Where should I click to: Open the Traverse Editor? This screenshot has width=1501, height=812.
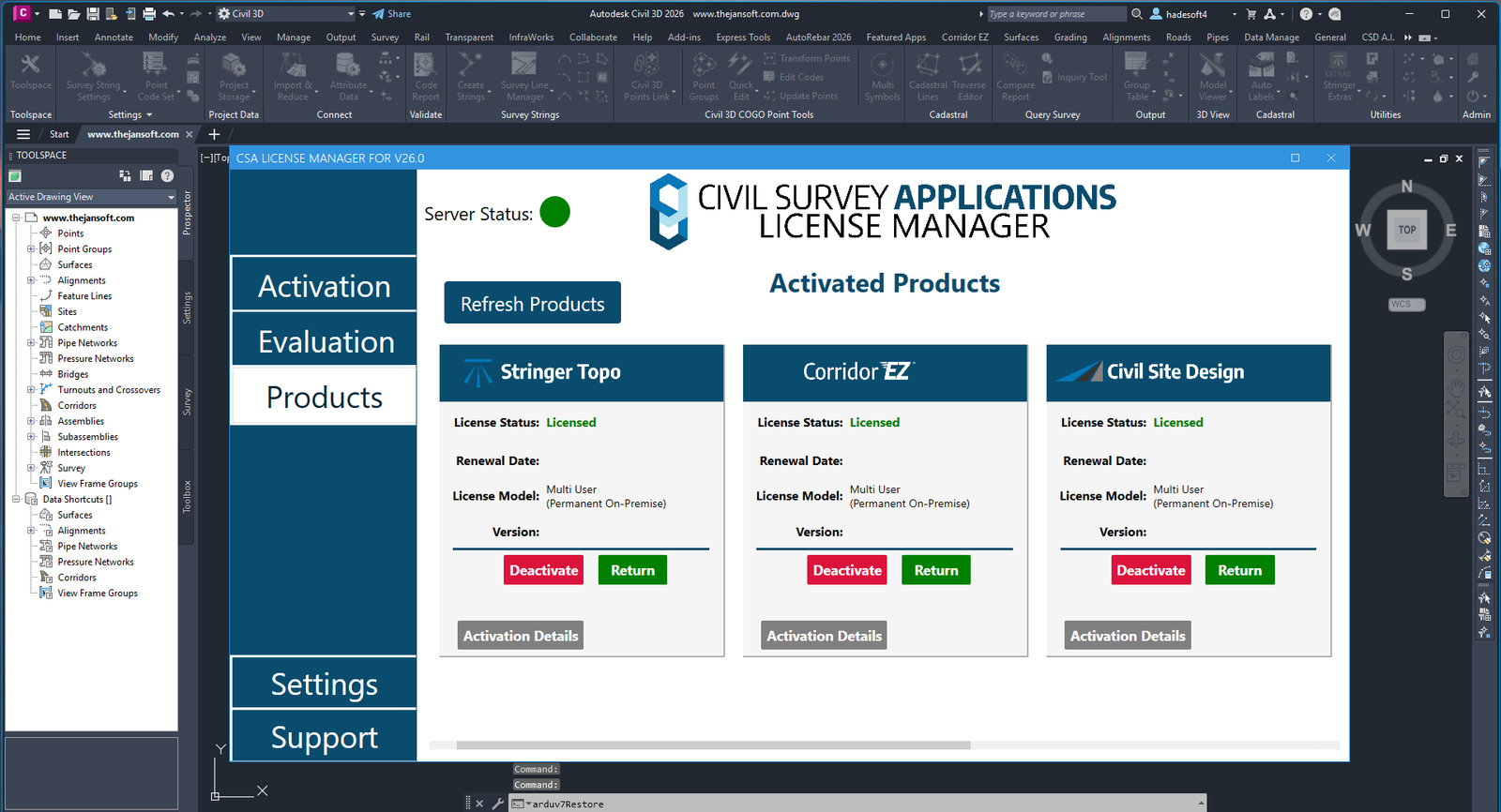click(x=970, y=77)
